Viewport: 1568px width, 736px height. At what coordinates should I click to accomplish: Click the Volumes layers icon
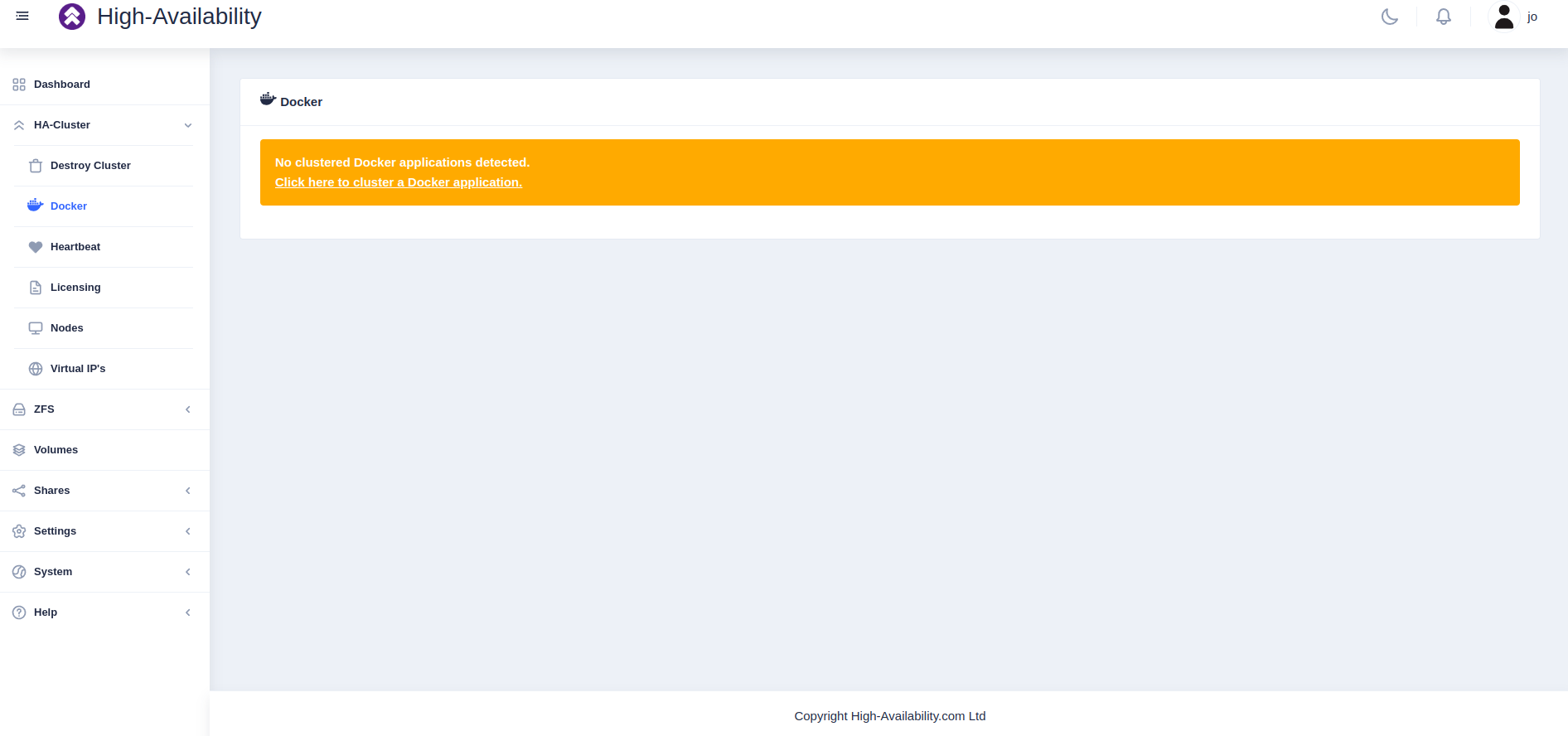pyautogui.click(x=19, y=450)
